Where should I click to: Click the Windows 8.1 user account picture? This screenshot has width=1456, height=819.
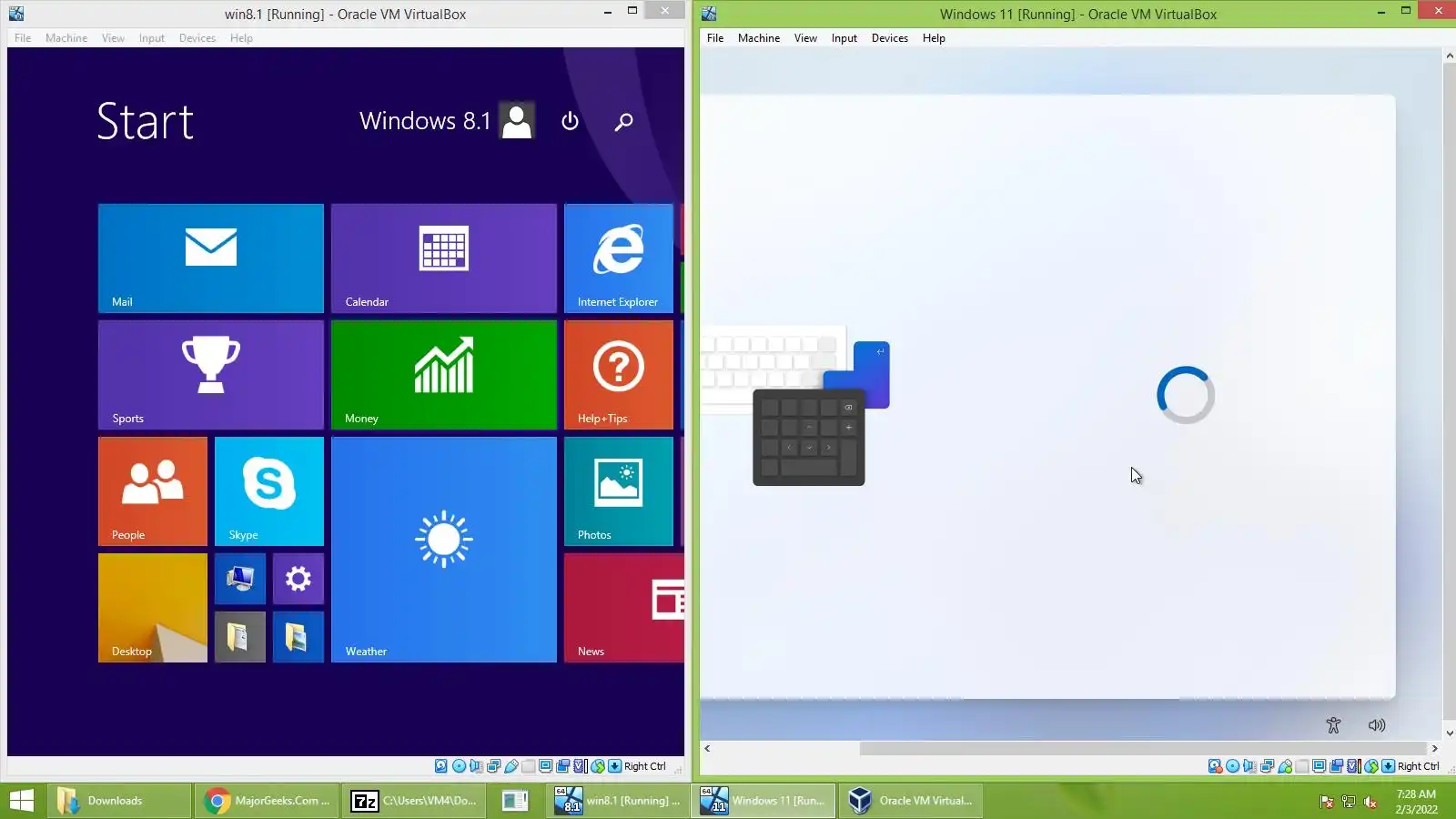pyautogui.click(x=517, y=121)
